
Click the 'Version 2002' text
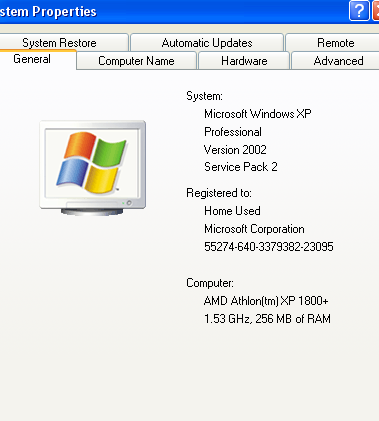pos(235,150)
